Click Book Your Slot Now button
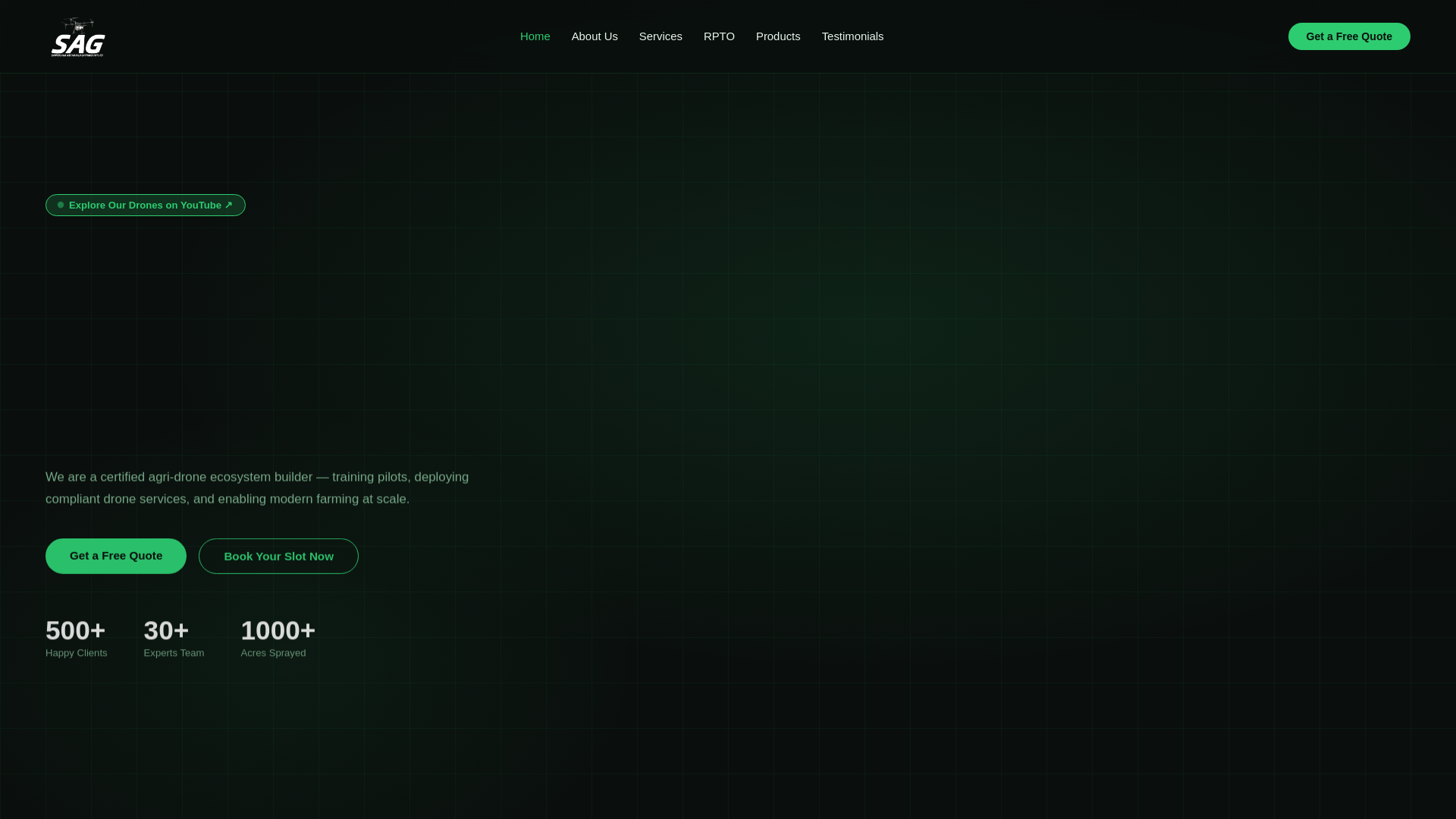The image size is (1456, 819). (278, 556)
